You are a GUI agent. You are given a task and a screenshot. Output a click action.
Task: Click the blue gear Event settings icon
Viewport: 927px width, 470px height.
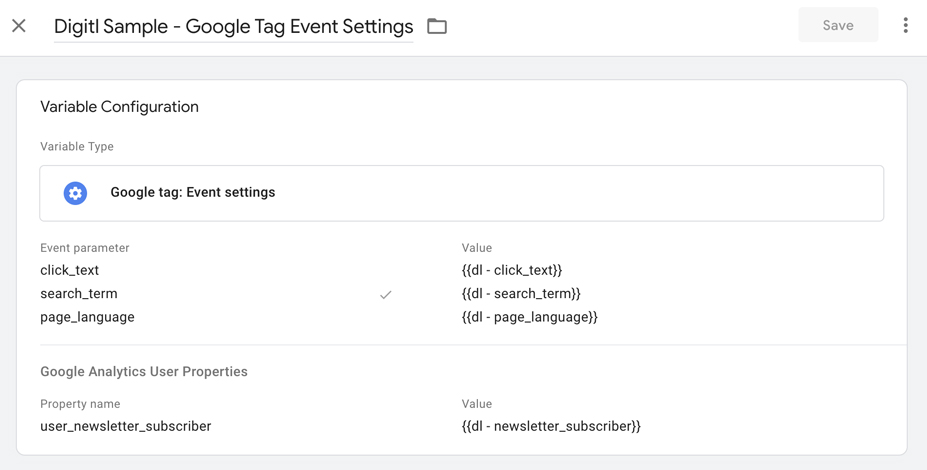(x=75, y=193)
